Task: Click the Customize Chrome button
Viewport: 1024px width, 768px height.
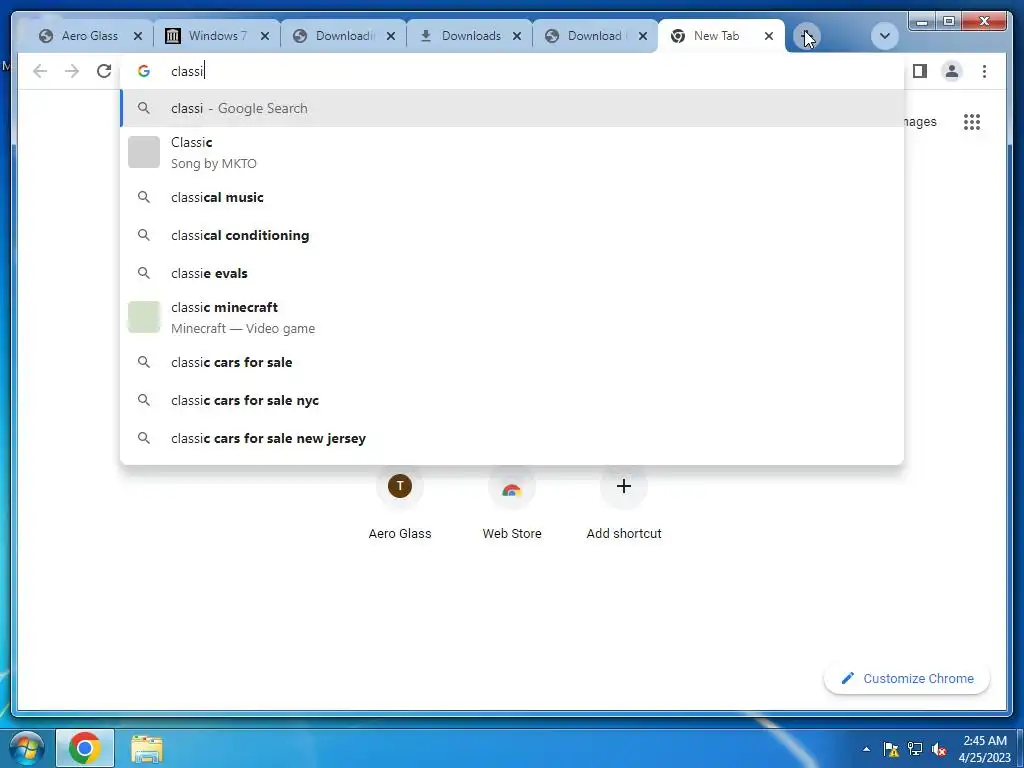Action: [907, 679]
